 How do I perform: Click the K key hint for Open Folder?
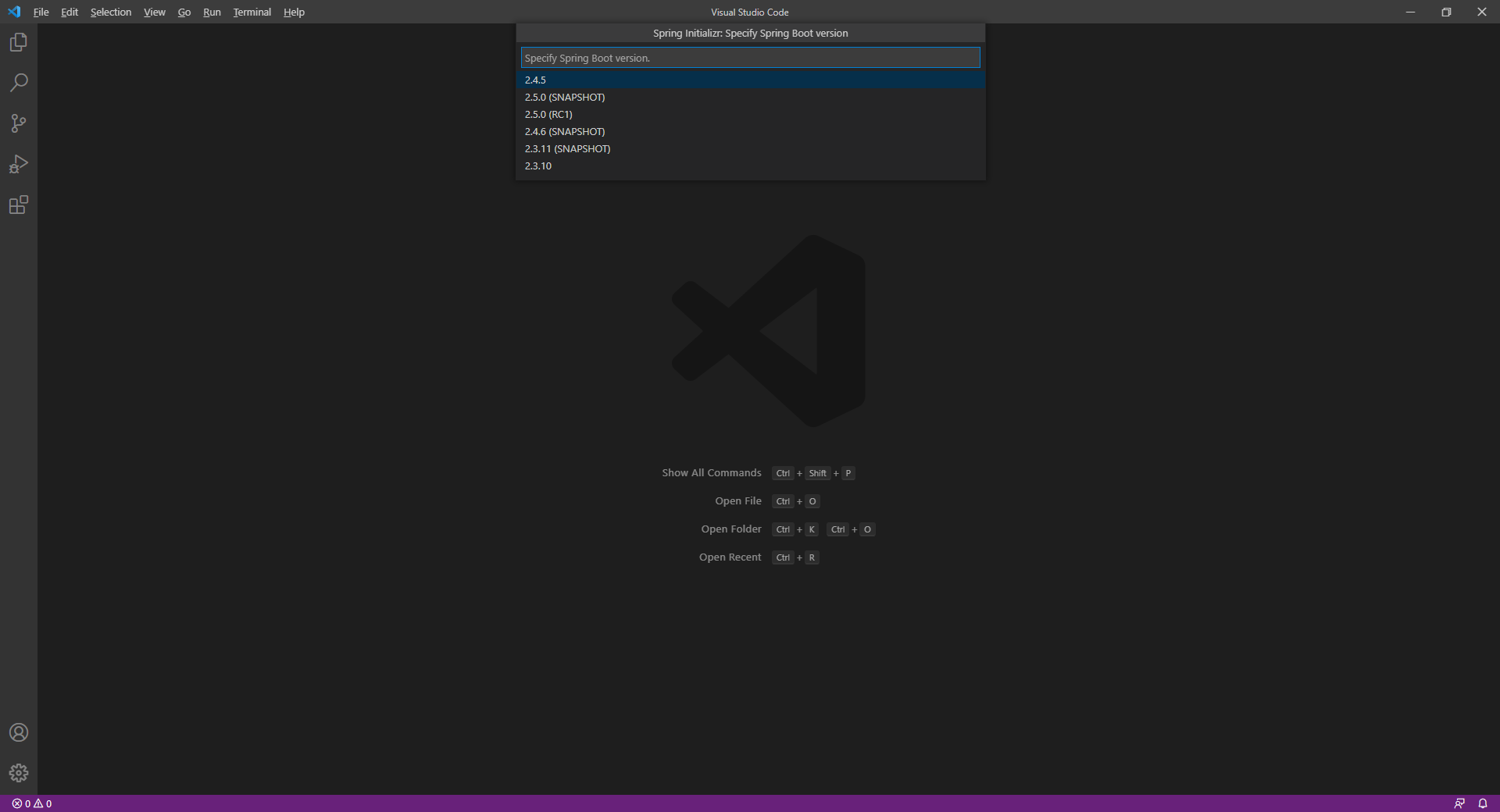click(x=812, y=529)
